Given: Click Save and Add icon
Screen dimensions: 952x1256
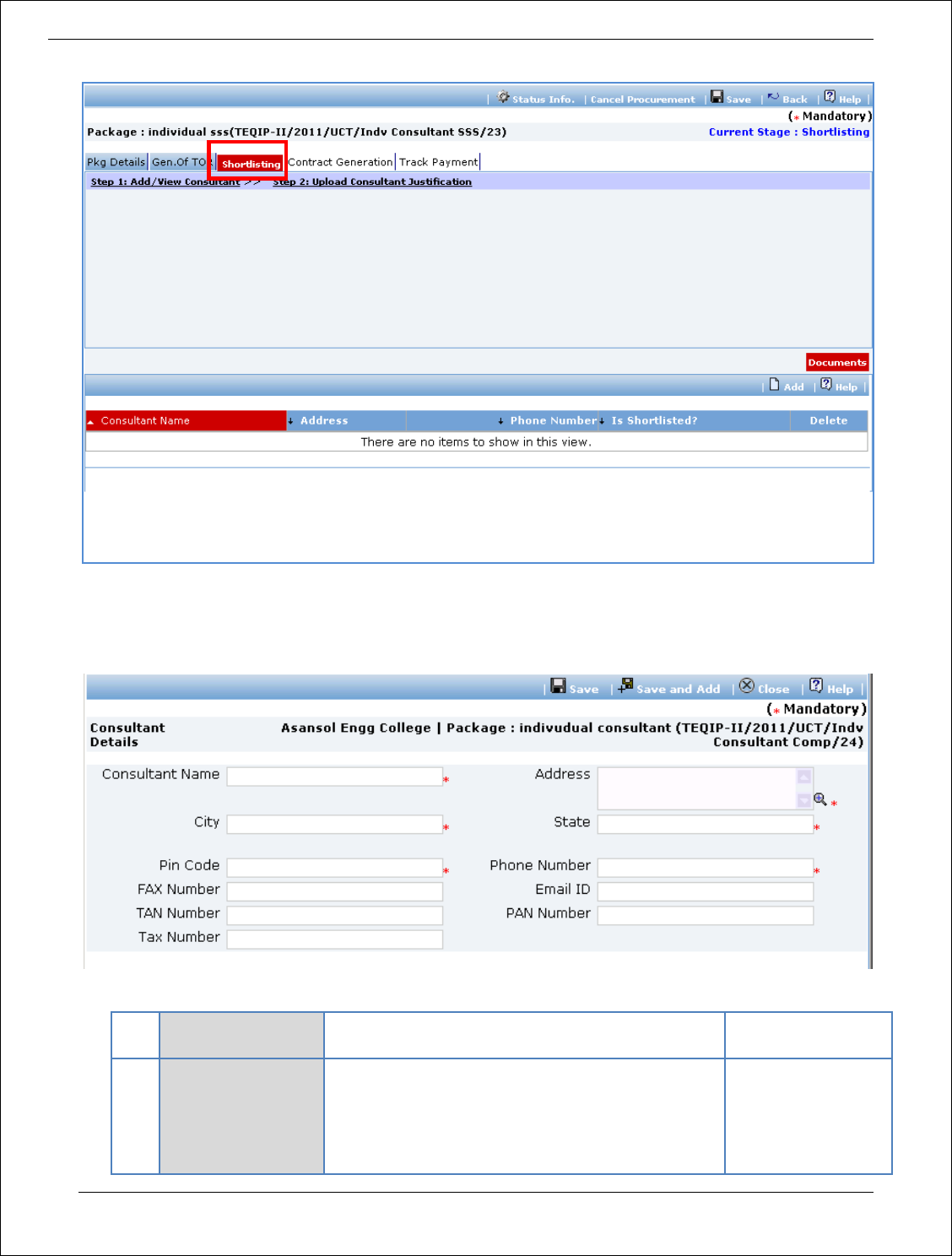Looking at the screenshot, I should pos(625,686).
